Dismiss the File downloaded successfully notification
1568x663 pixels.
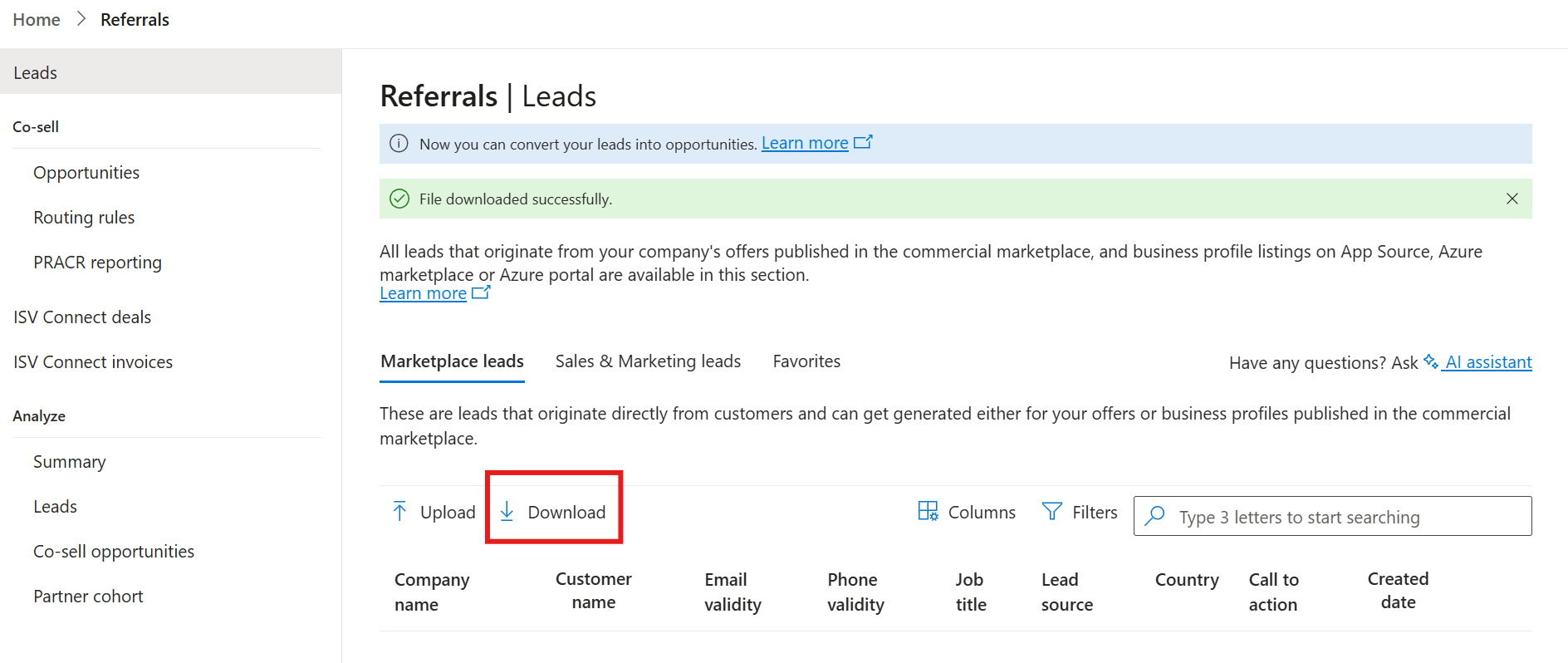(1512, 199)
